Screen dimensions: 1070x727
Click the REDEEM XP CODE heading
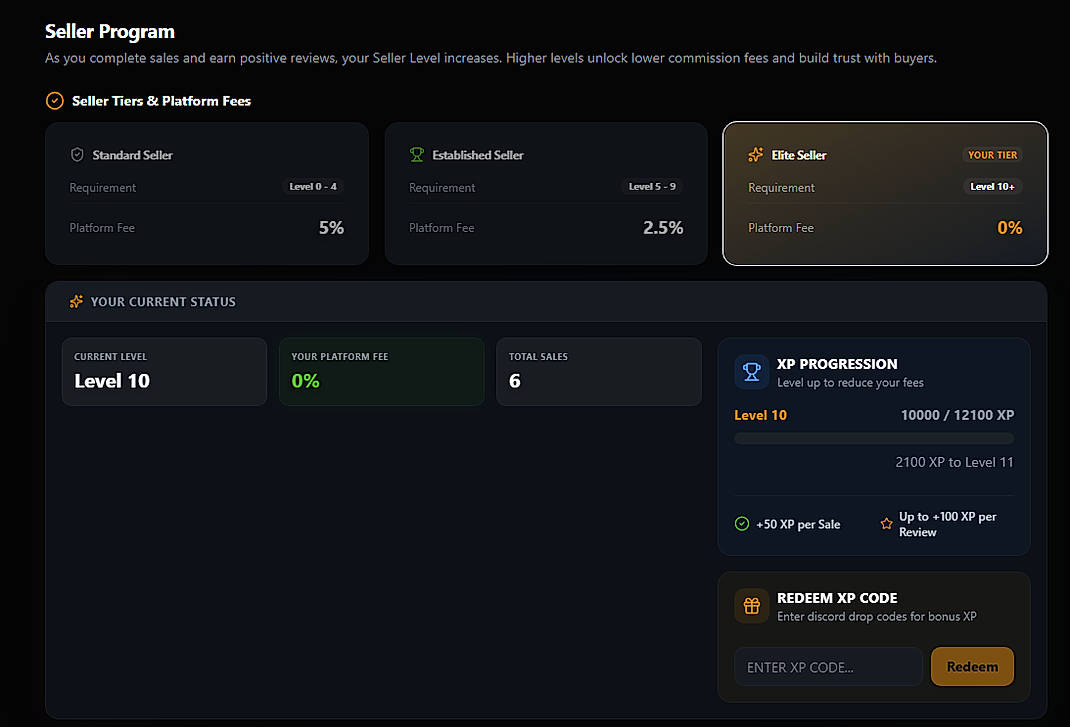pyautogui.click(x=837, y=598)
